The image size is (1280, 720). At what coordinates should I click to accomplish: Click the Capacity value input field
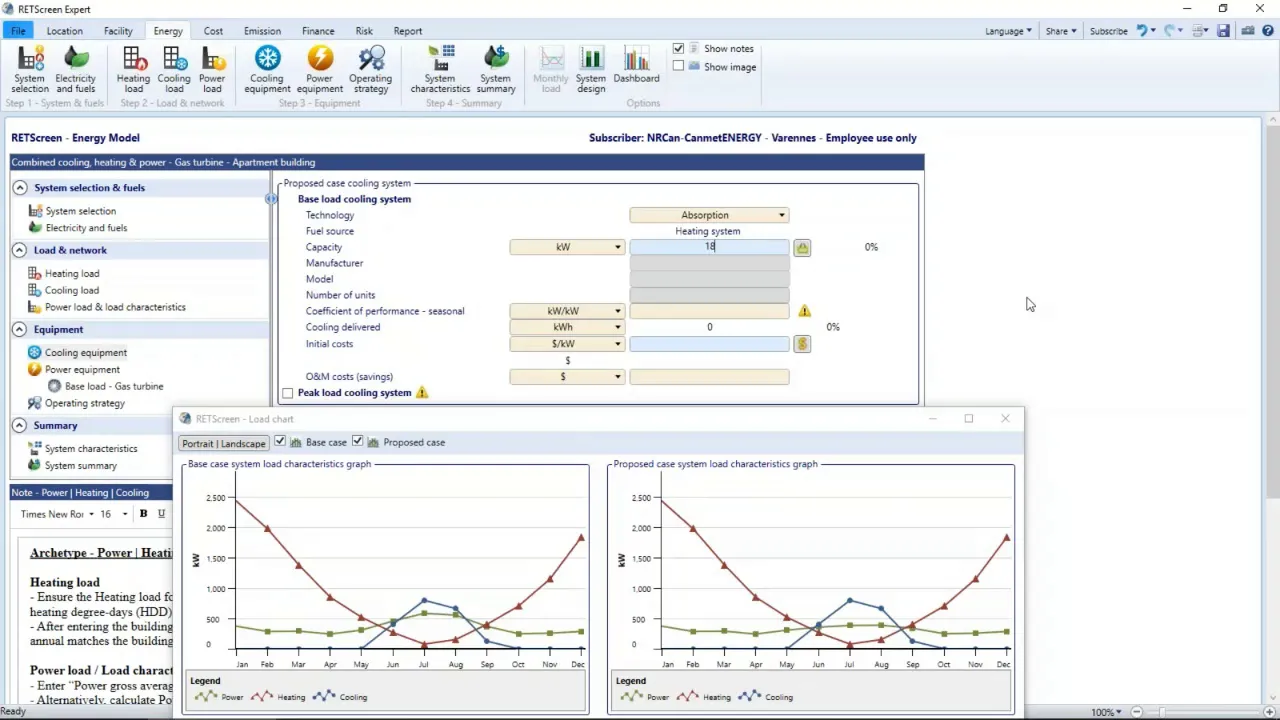(709, 247)
